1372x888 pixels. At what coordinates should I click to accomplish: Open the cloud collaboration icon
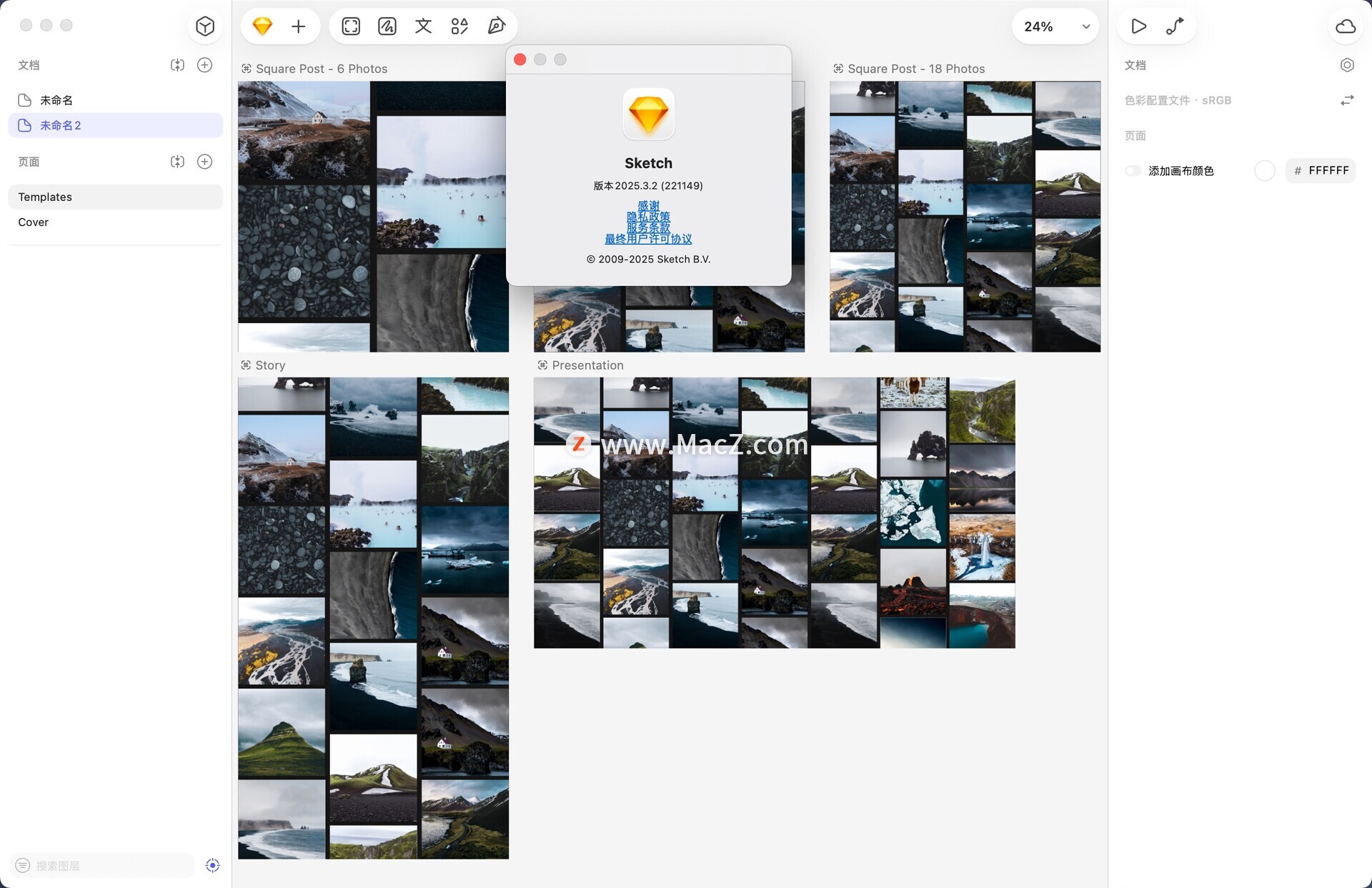click(1346, 26)
